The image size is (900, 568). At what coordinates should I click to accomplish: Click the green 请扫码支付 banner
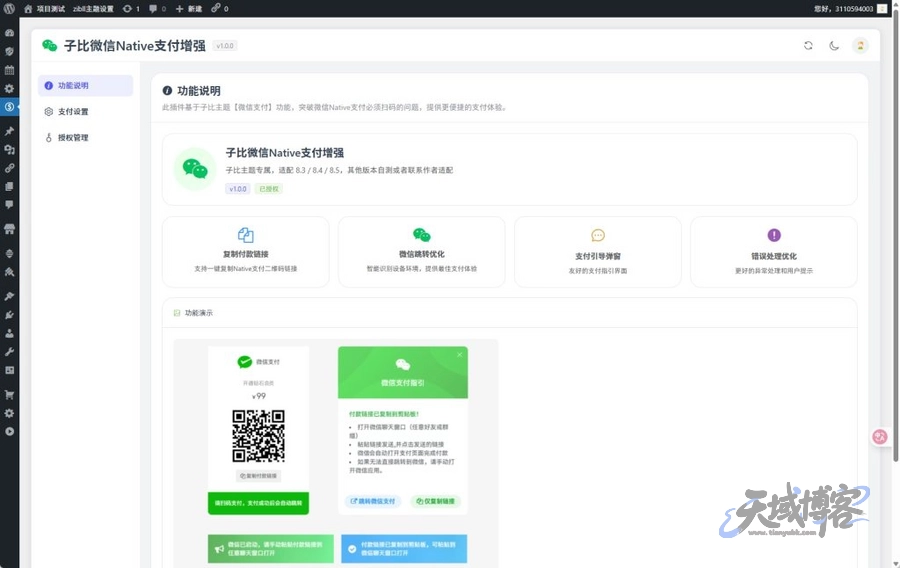pyautogui.click(x=258, y=503)
